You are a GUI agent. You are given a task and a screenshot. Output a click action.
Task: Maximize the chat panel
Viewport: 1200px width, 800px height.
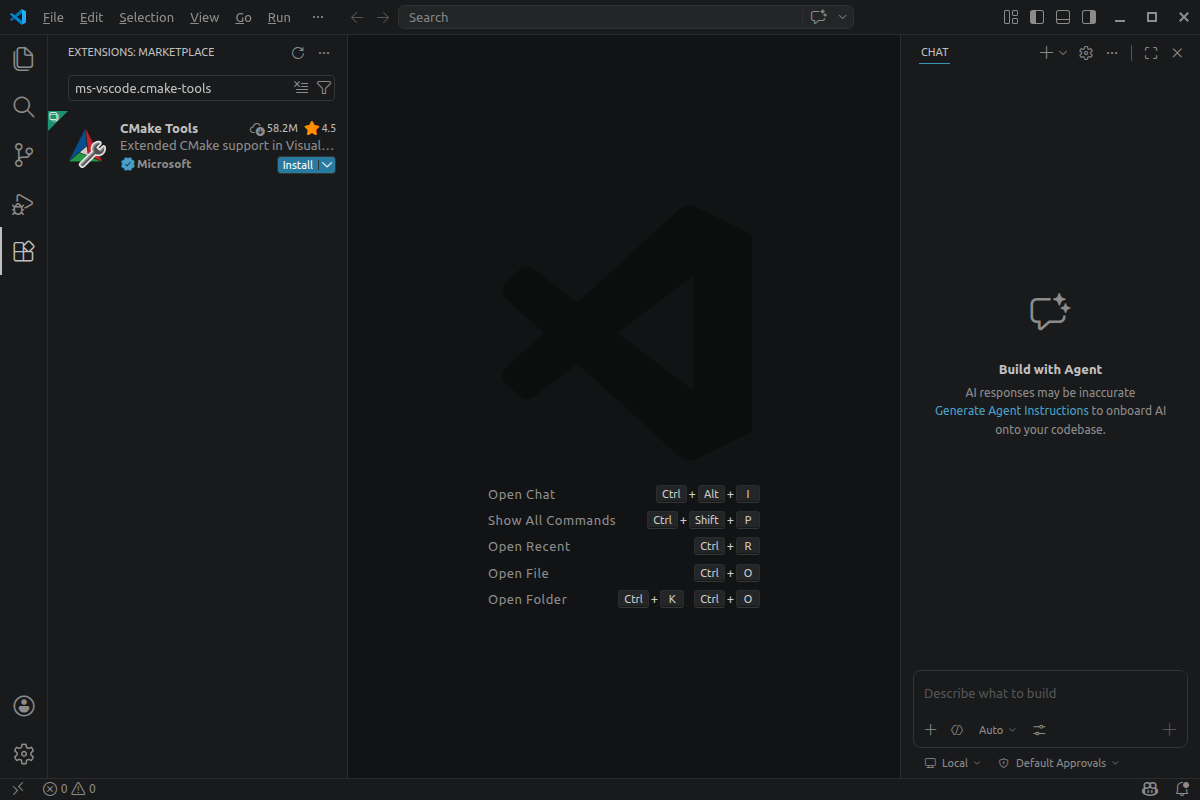tap(1151, 53)
